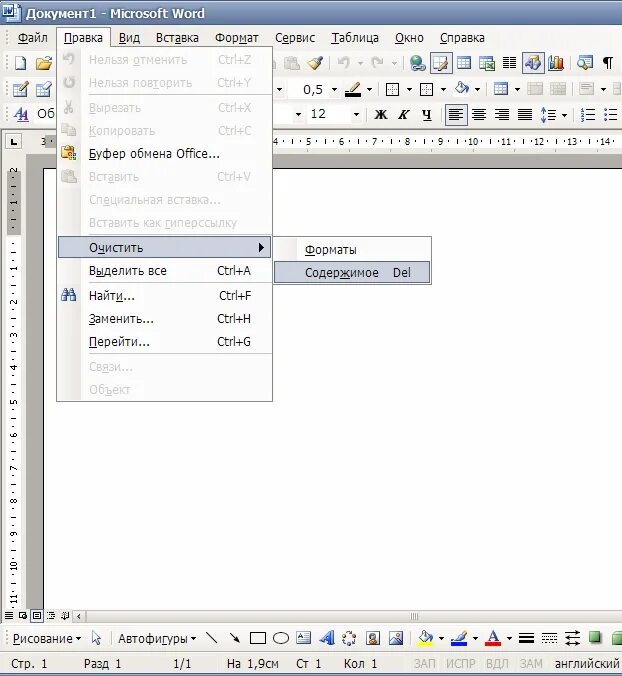
Task: Click the Bulleted list icon
Action: click(x=611, y=115)
